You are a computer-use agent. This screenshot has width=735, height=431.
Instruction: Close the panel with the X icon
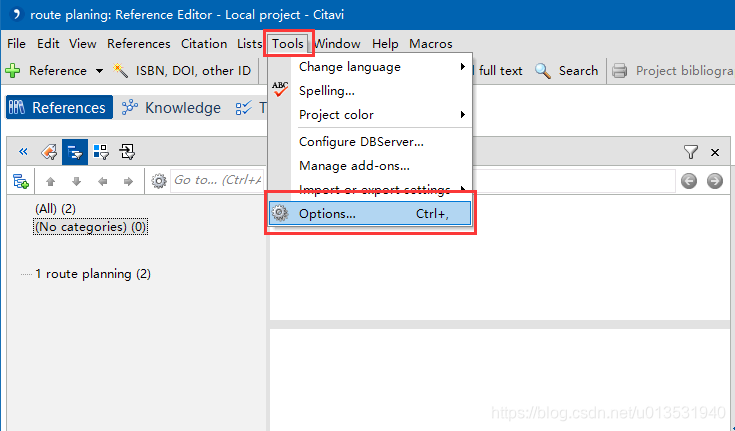click(x=715, y=152)
